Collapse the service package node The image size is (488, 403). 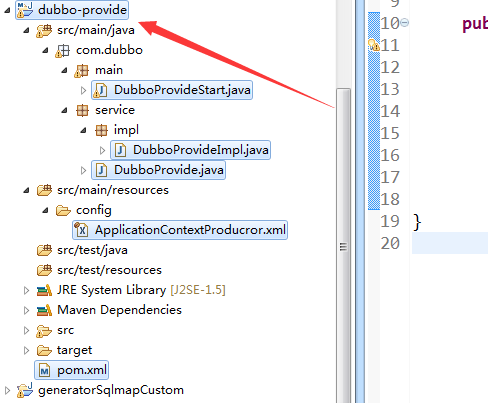[x=64, y=111]
